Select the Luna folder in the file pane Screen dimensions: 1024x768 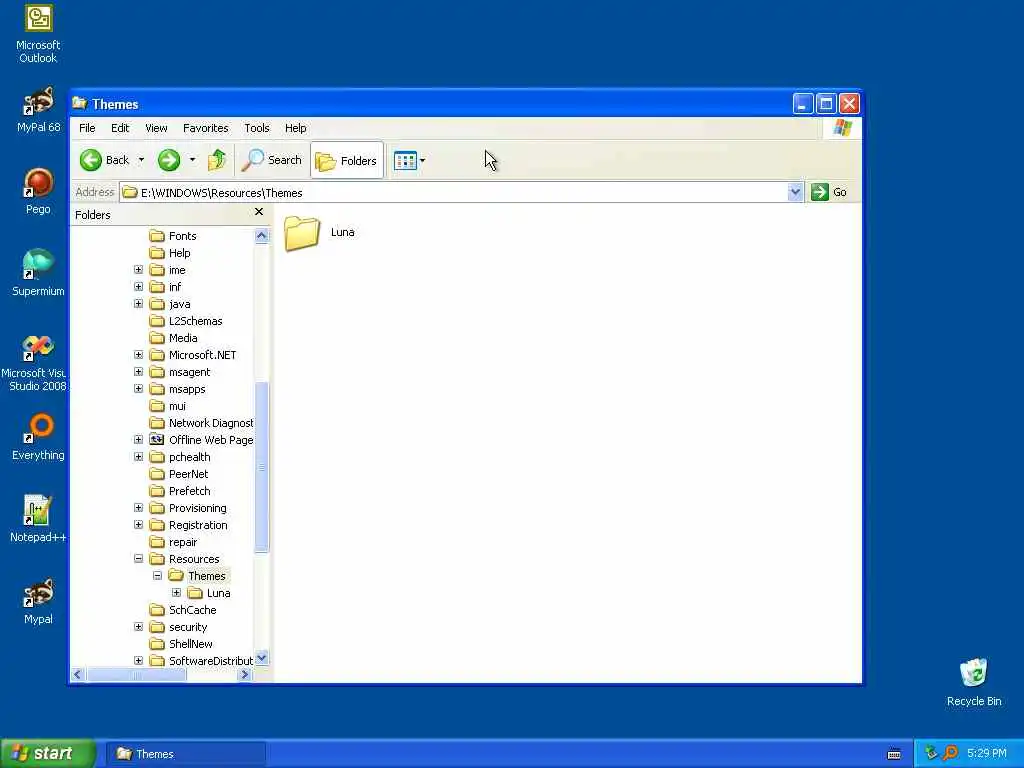click(319, 233)
